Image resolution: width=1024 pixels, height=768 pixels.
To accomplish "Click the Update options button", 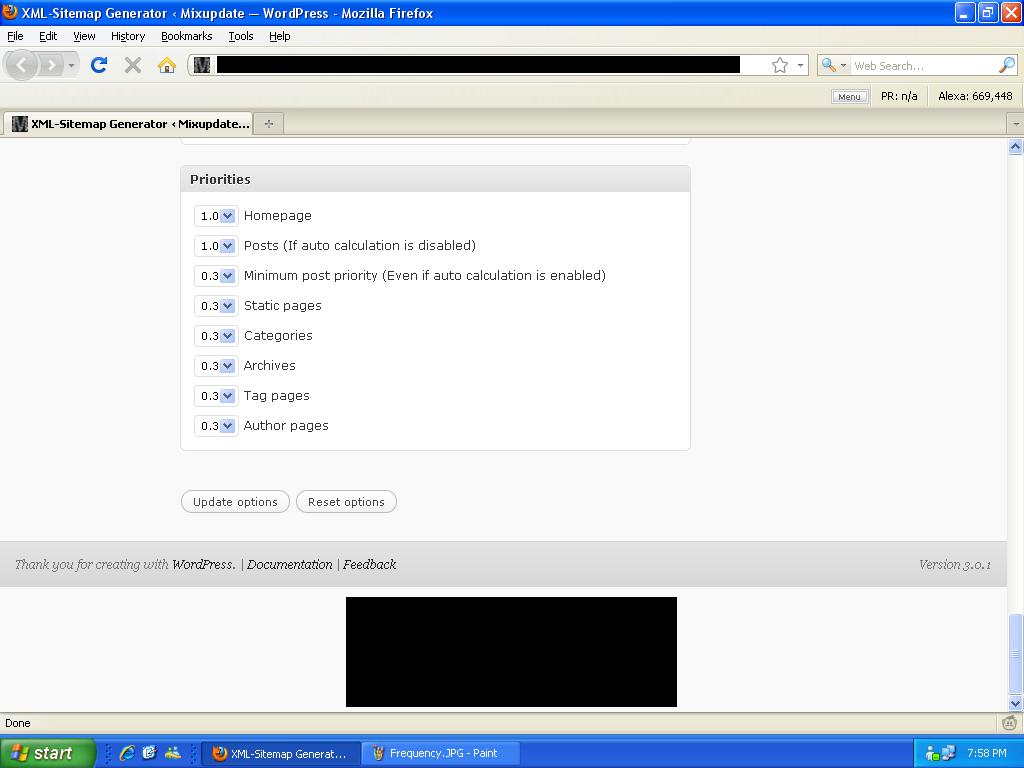I will (235, 502).
